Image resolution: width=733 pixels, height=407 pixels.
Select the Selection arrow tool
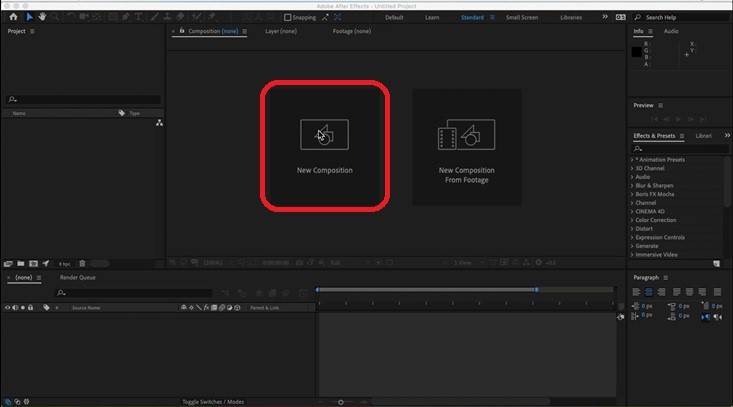point(29,17)
